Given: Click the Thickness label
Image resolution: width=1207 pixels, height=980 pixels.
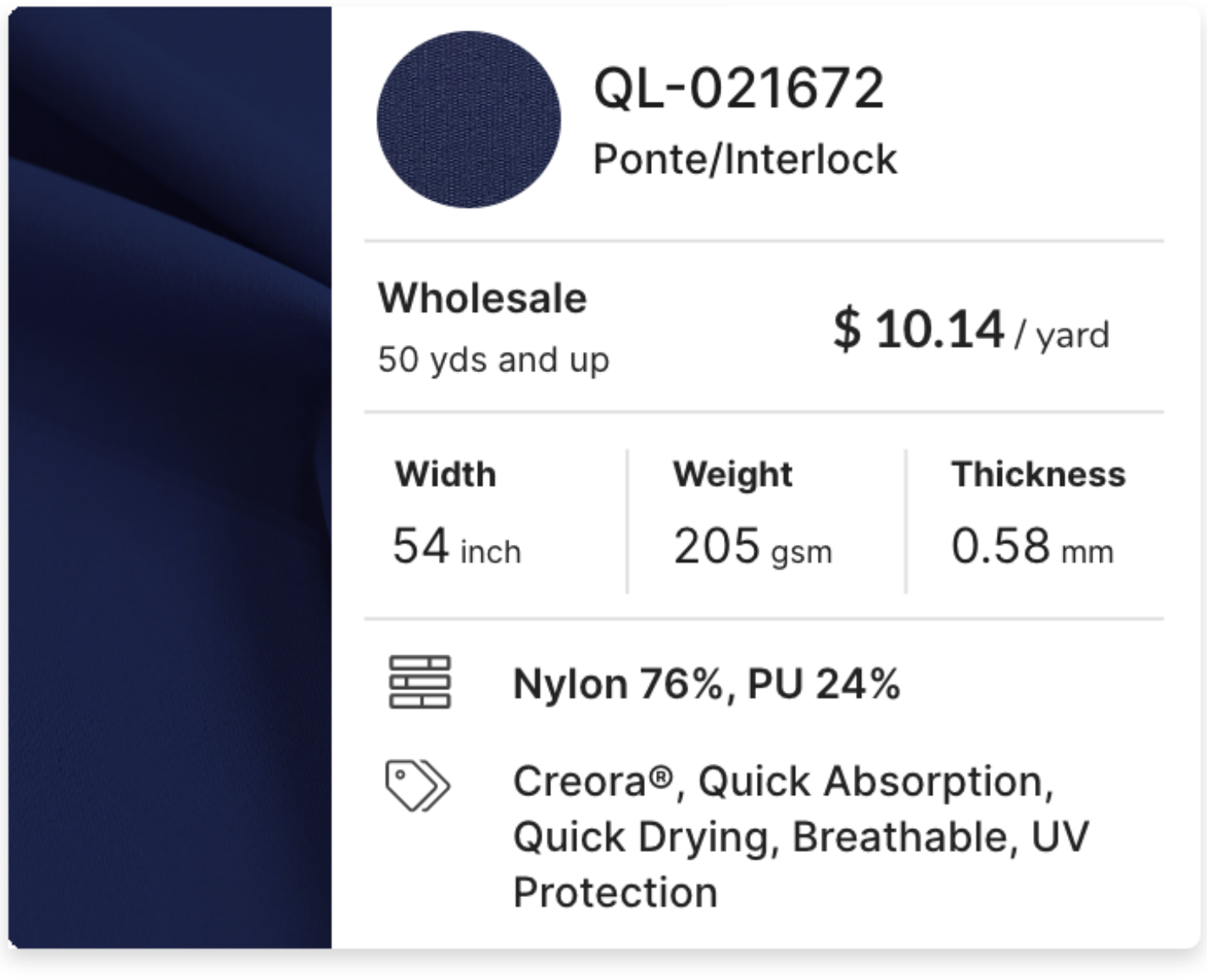Looking at the screenshot, I should coord(1038,475).
